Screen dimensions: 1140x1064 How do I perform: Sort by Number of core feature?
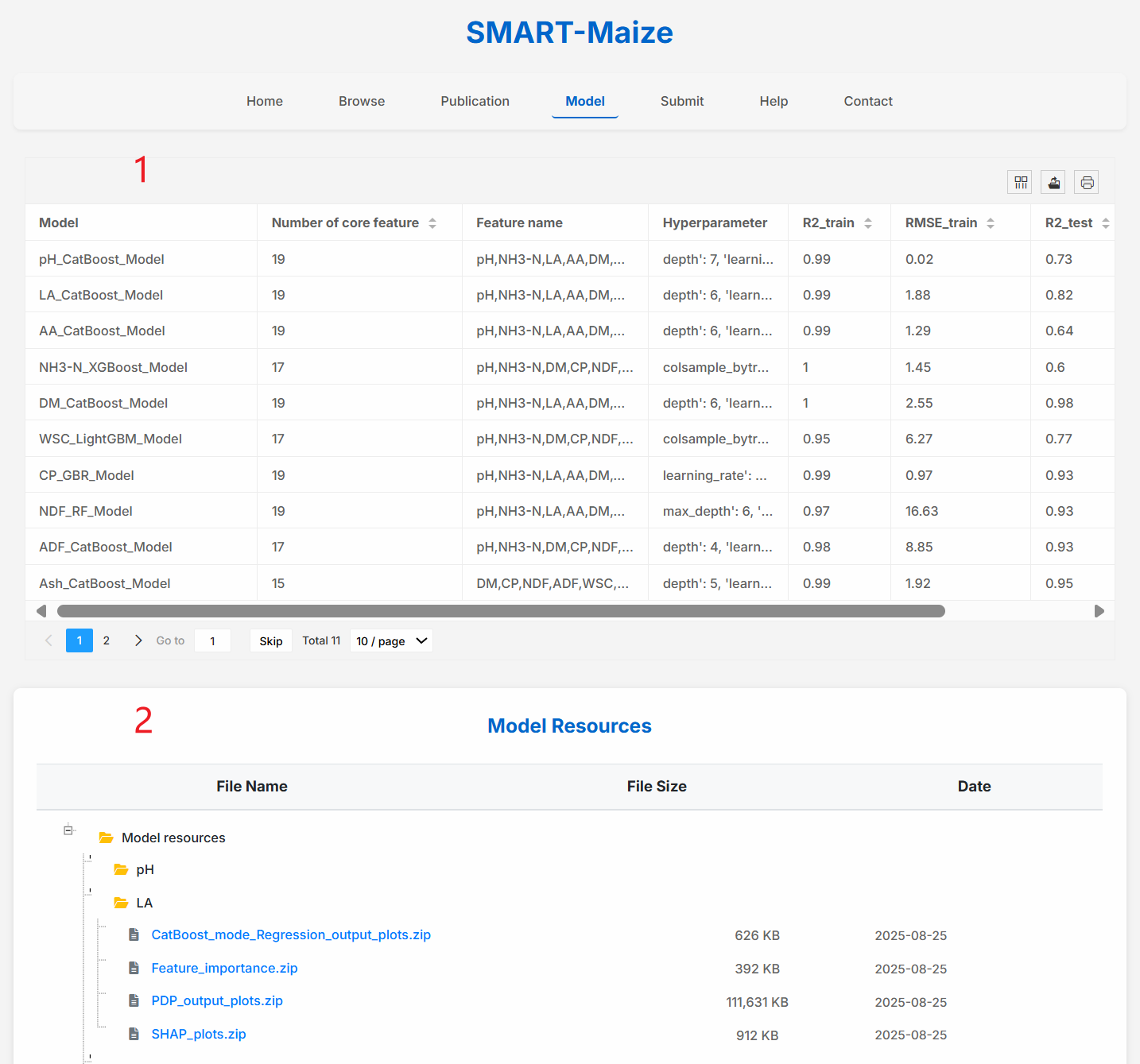click(x=432, y=223)
